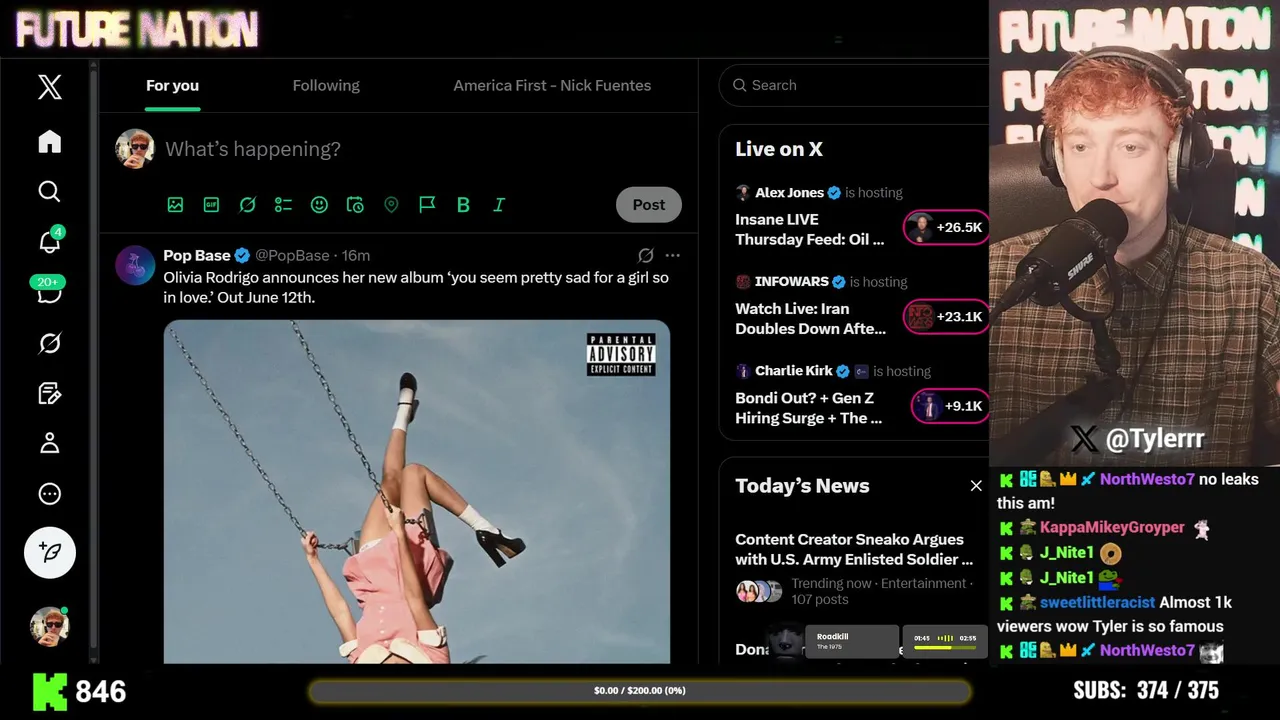
Task: Click the song playback progress bar
Action: pos(945,647)
